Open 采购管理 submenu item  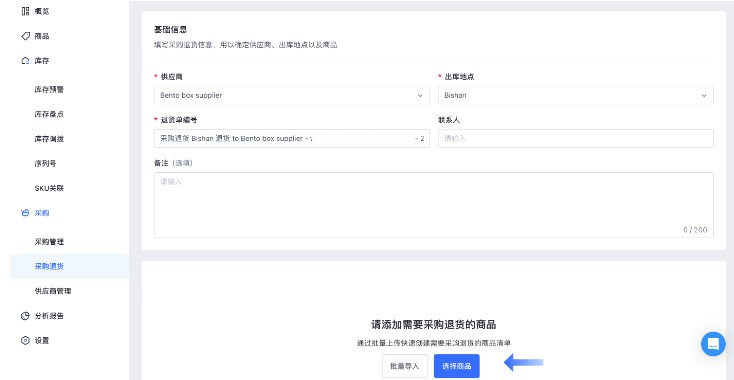[x=49, y=242]
